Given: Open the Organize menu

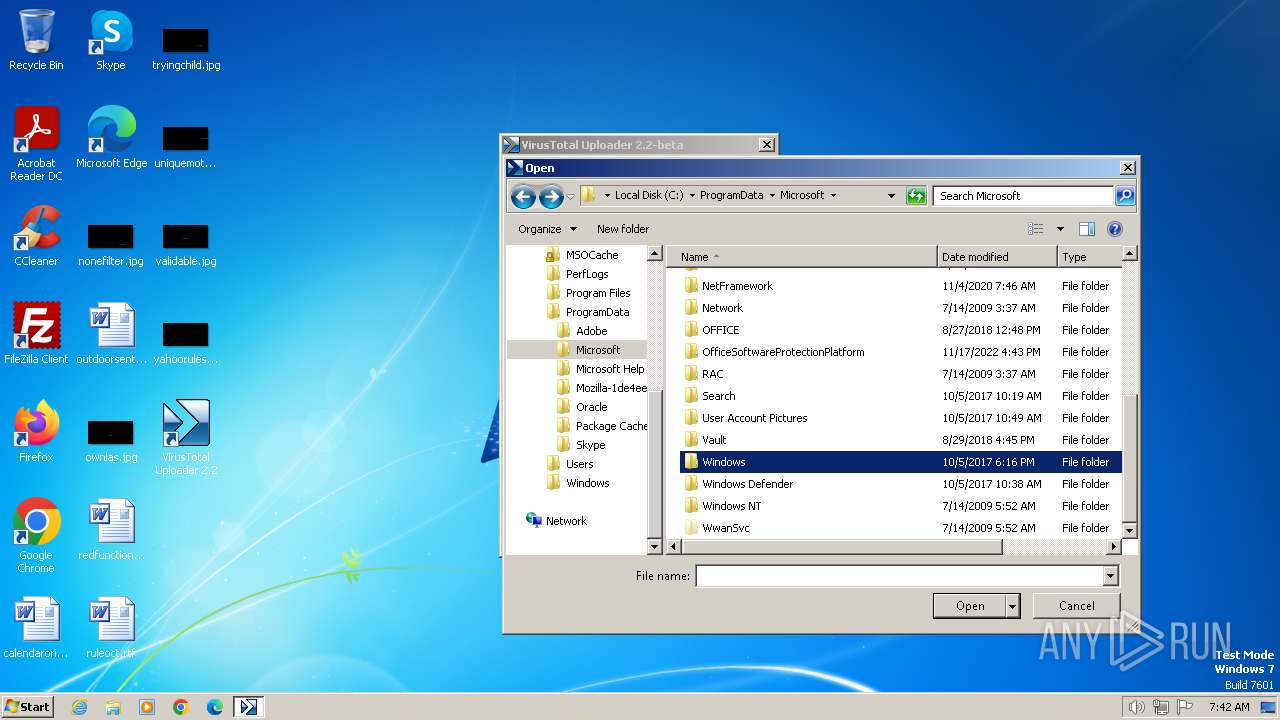Looking at the screenshot, I should (x=546, y=229).
